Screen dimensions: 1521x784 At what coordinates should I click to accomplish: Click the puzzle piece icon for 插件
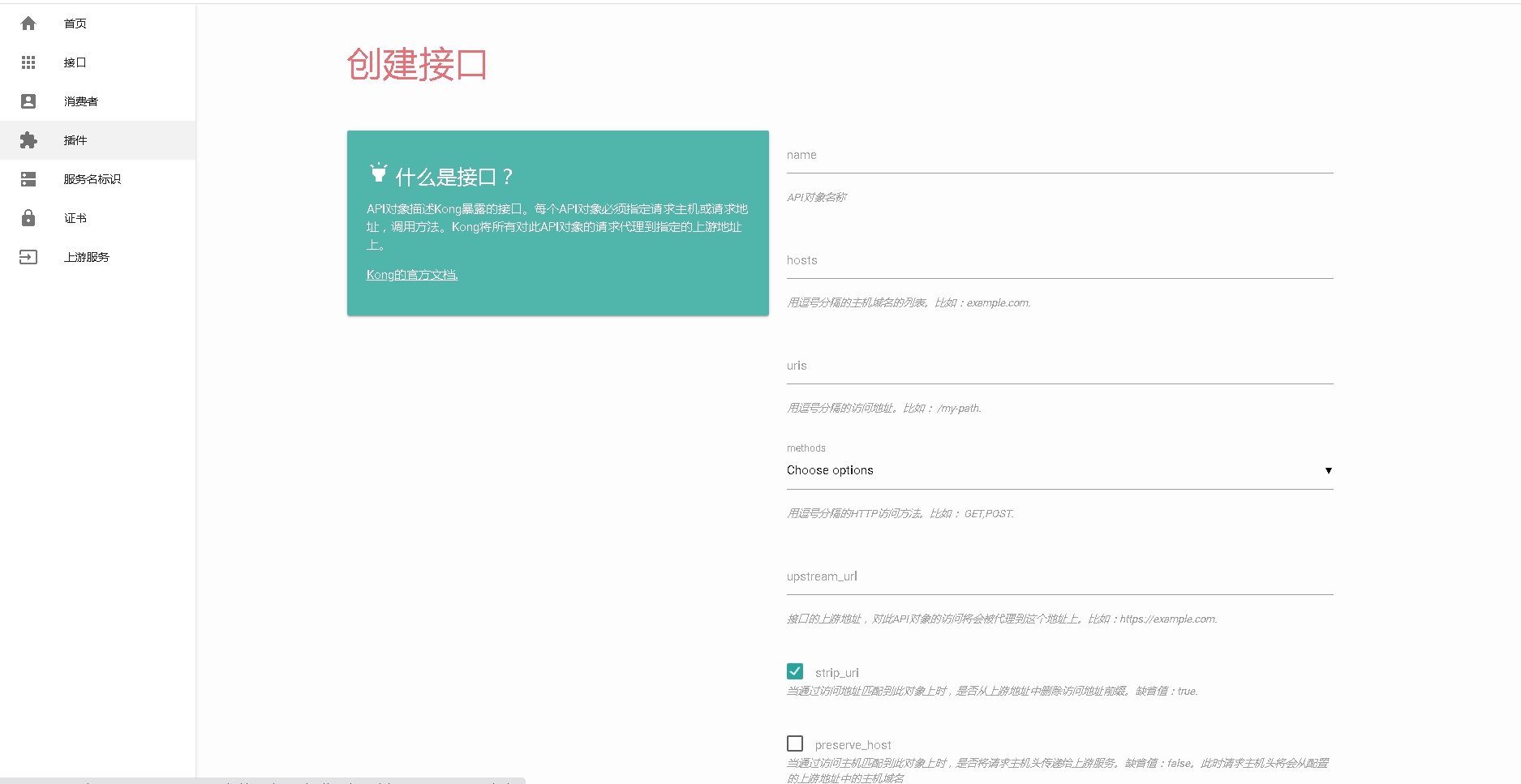(28, 140)
